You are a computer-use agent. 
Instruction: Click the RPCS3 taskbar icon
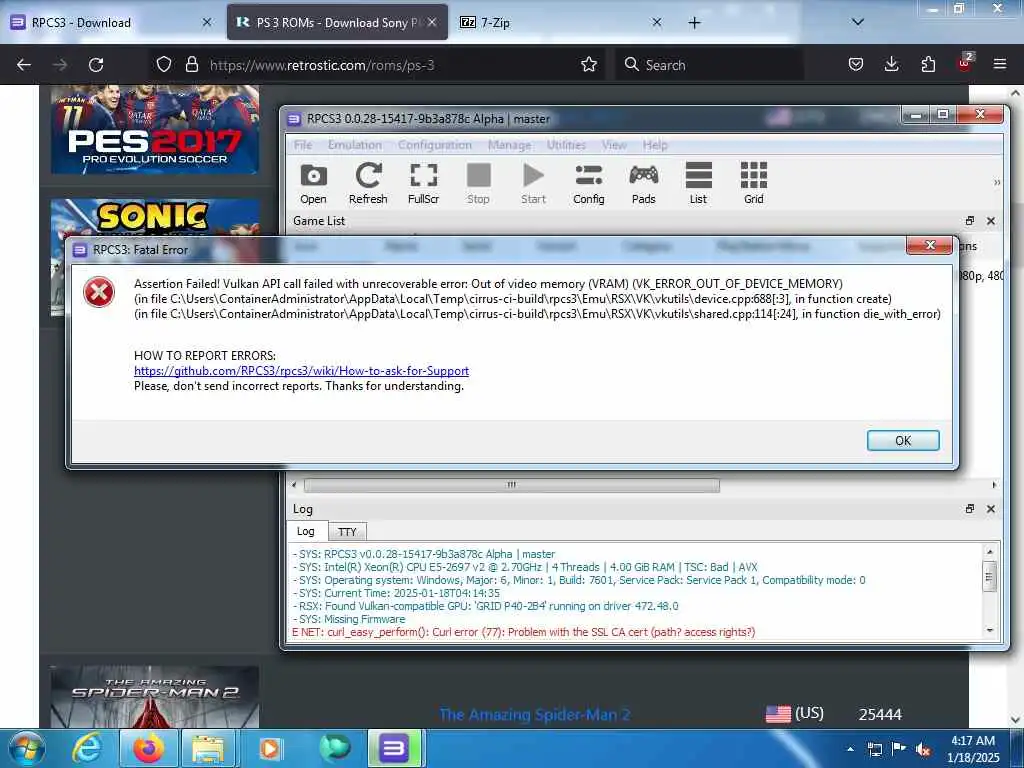pos(394,748)
